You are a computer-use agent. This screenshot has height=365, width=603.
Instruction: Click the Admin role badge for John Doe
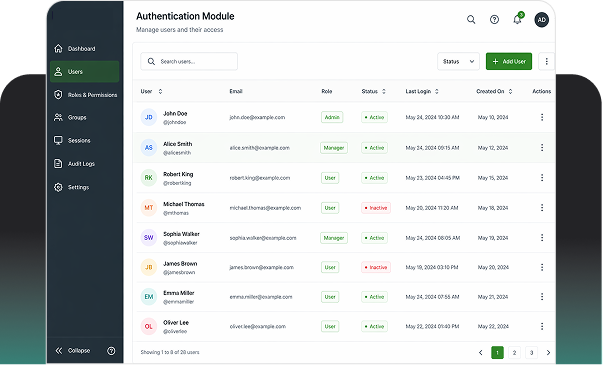332,117
